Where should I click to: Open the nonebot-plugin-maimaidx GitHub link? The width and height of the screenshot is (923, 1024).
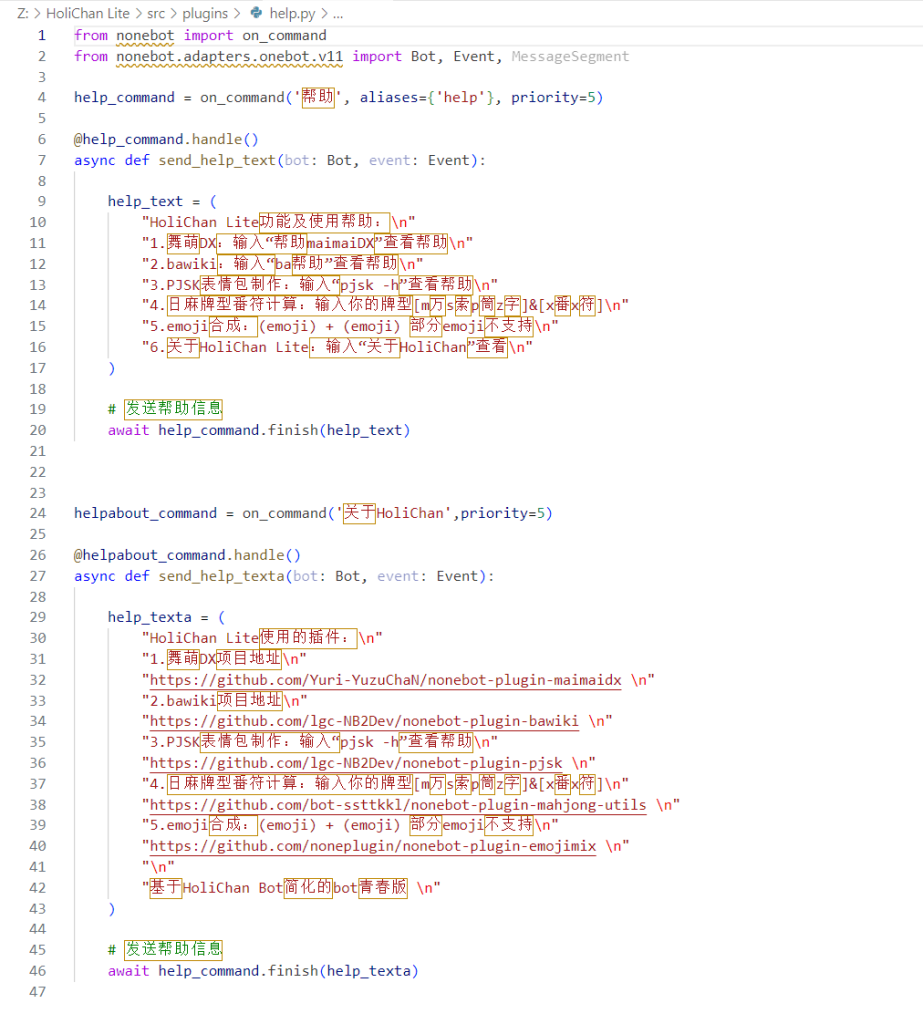tap(385, 680)
